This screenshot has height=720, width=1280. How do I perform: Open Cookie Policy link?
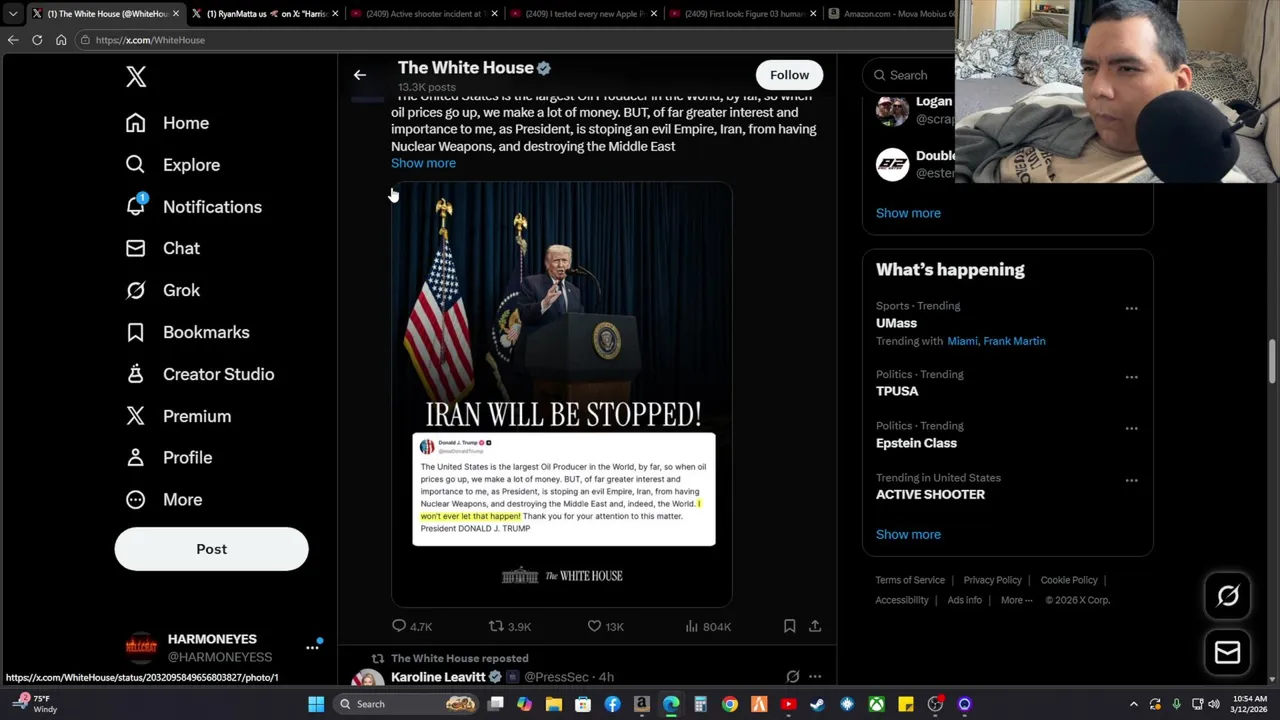(x=1069, y=580)
